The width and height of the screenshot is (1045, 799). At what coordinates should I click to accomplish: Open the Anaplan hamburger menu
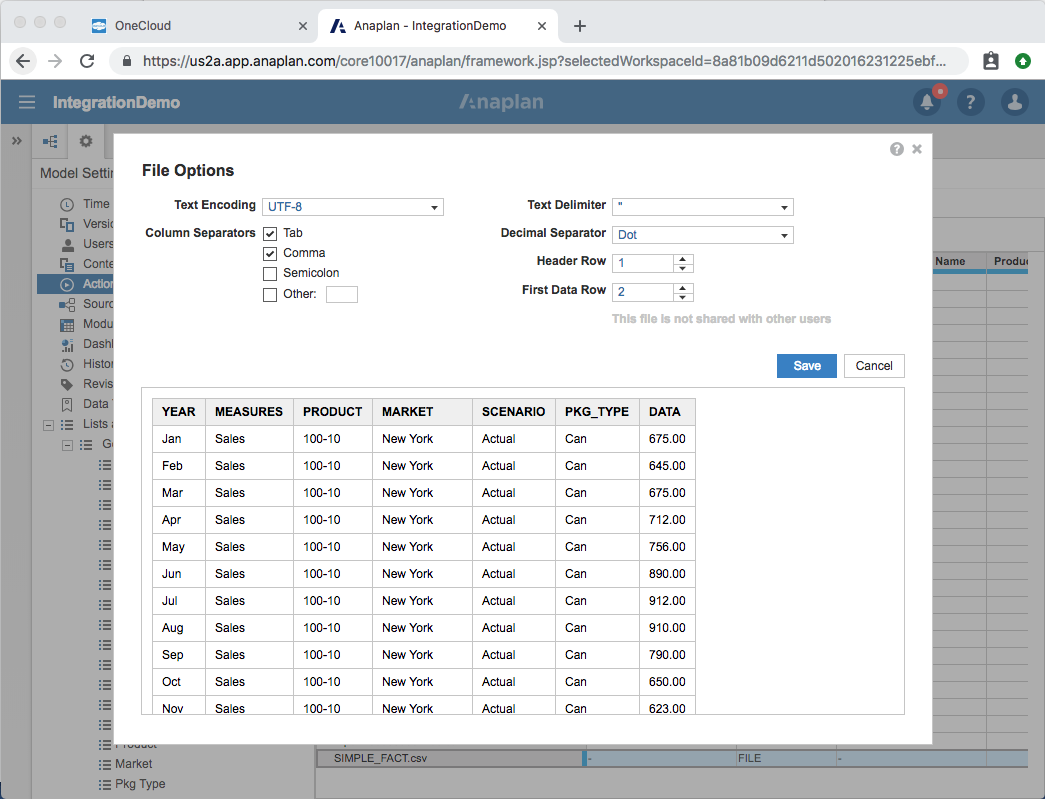click(27, 102)
